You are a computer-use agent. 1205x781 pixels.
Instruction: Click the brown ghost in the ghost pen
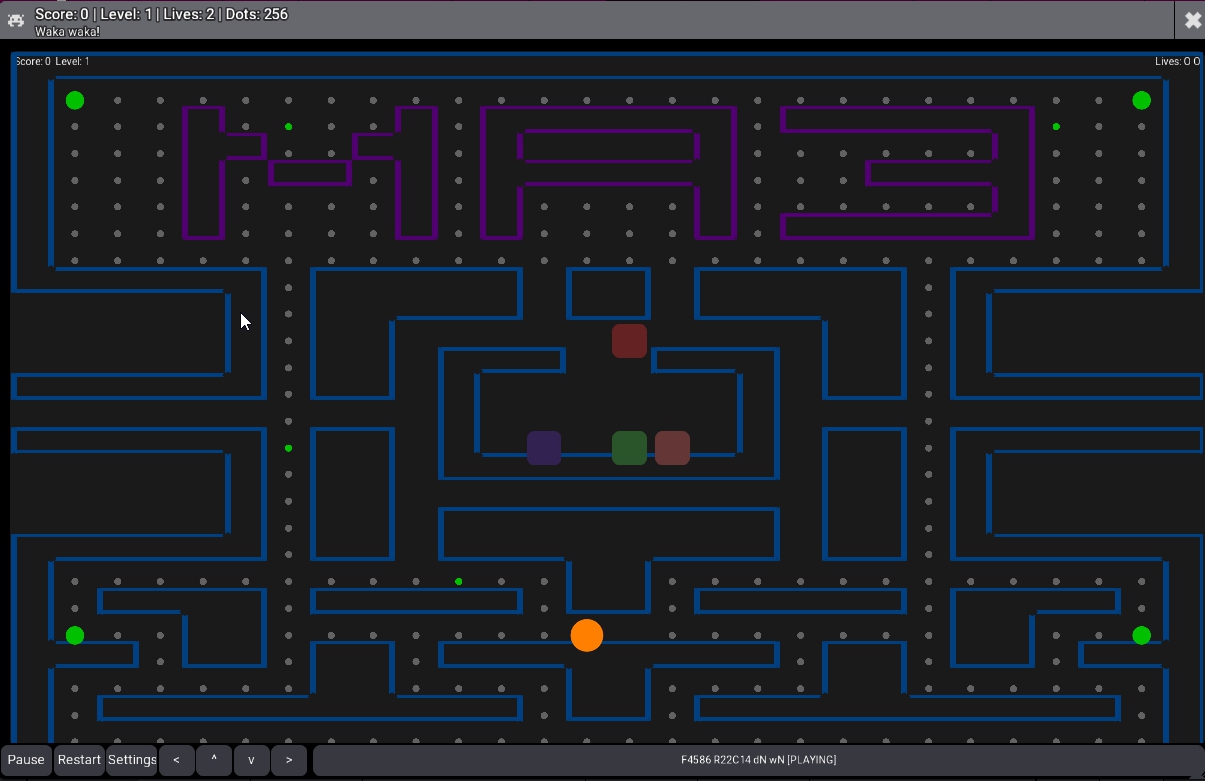point(672,448)
